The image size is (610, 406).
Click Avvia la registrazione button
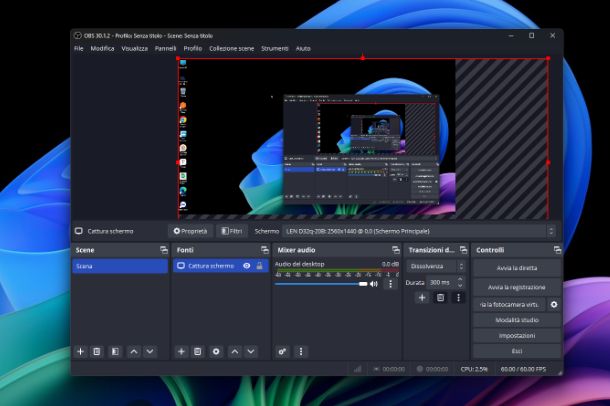(x=517, y=287)
